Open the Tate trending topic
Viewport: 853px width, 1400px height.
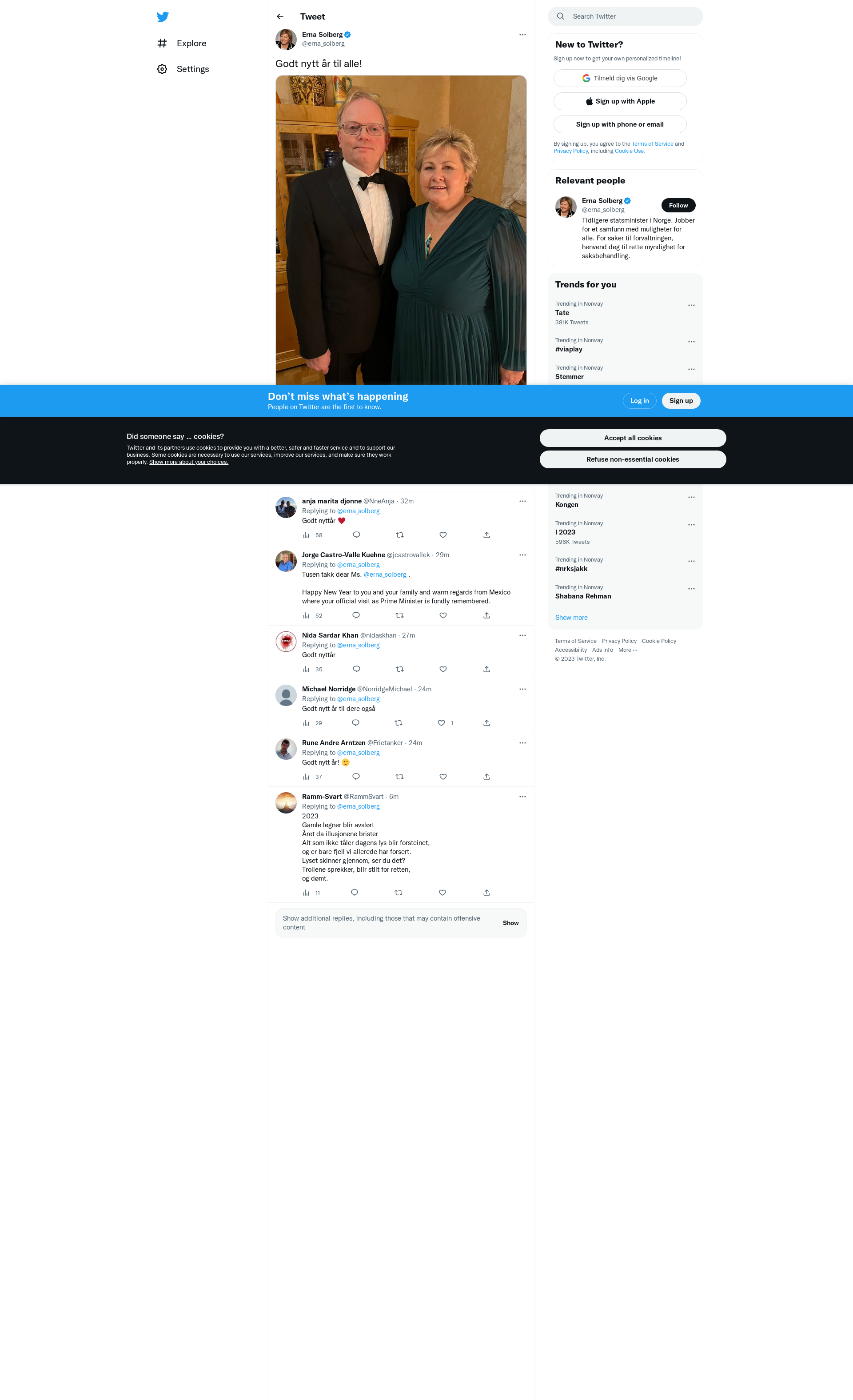click(625, 313)
